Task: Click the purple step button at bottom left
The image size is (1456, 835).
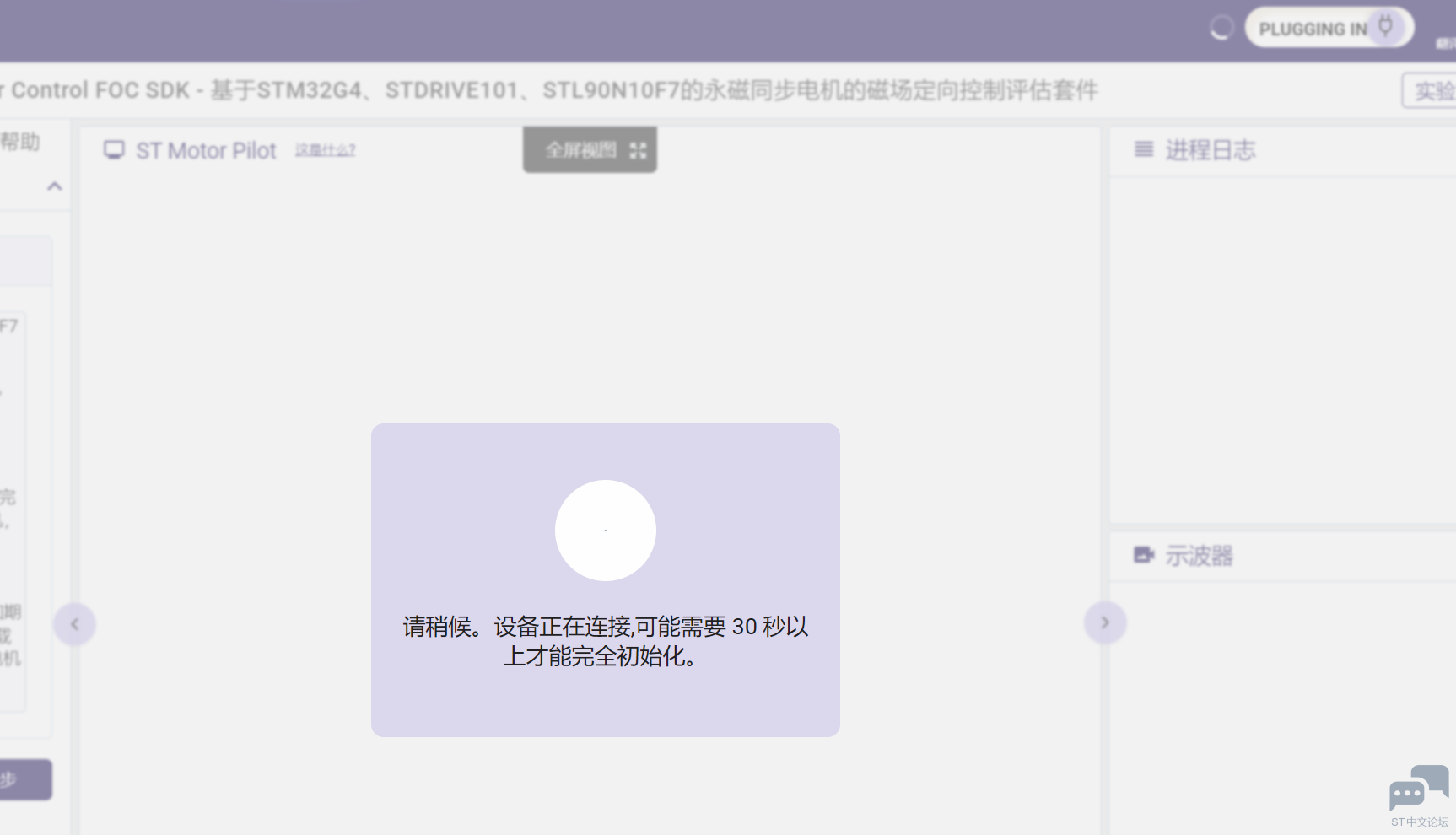Action: pos(24,779)
